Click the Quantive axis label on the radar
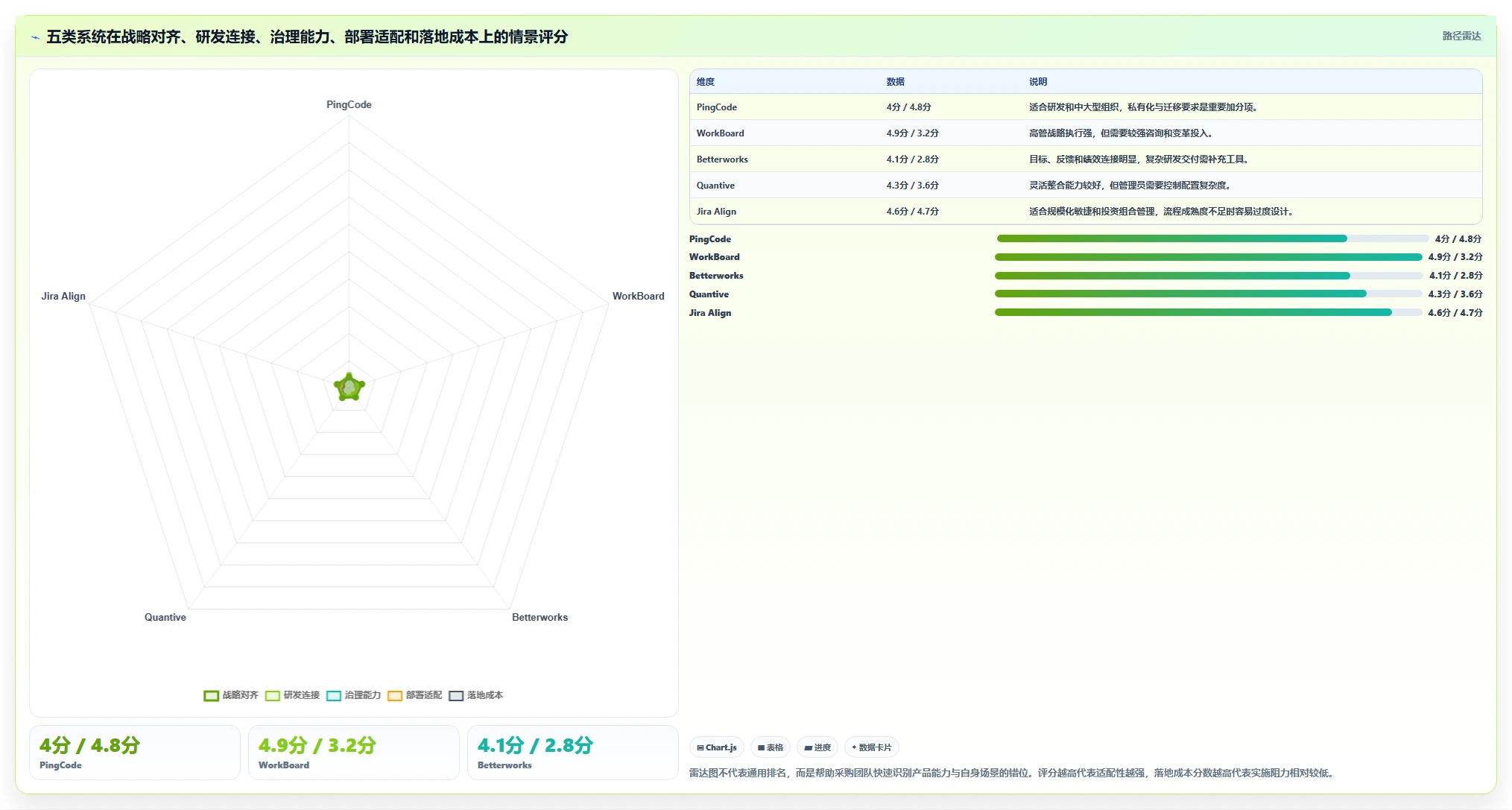This screenshot has height=810, width=1512. (x=165, y=617)
